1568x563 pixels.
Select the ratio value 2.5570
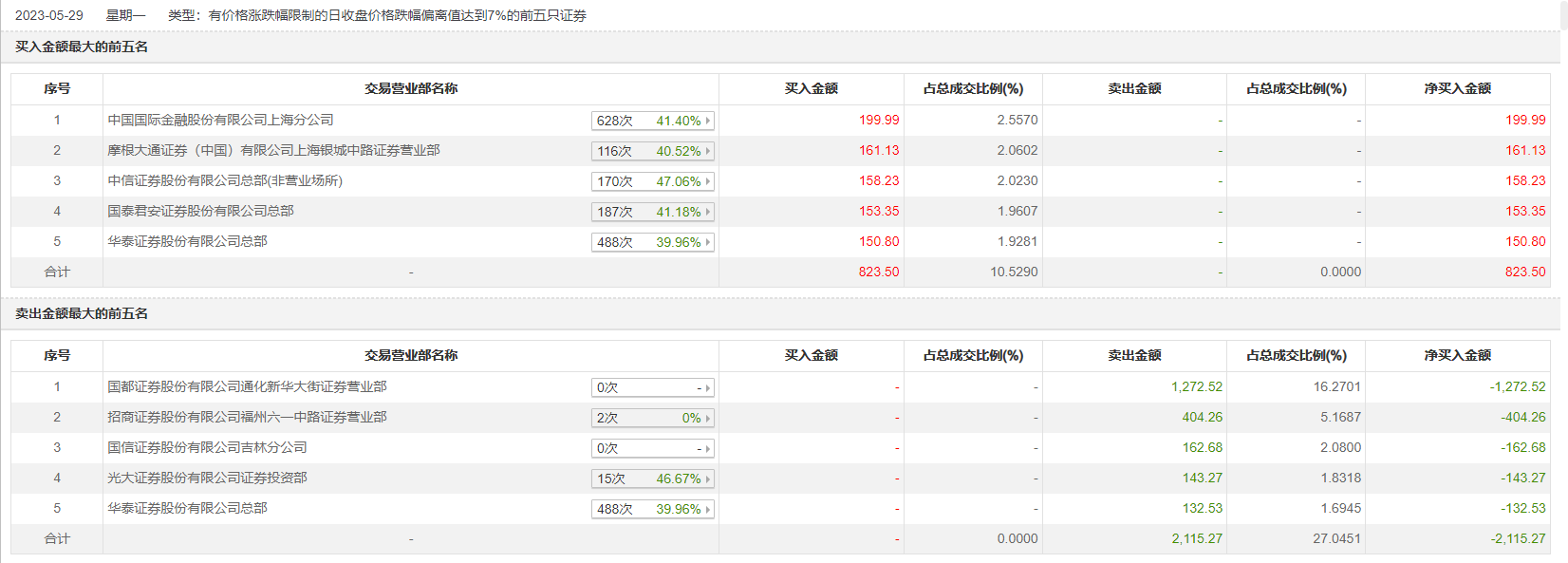click(x=1017, y=120)
